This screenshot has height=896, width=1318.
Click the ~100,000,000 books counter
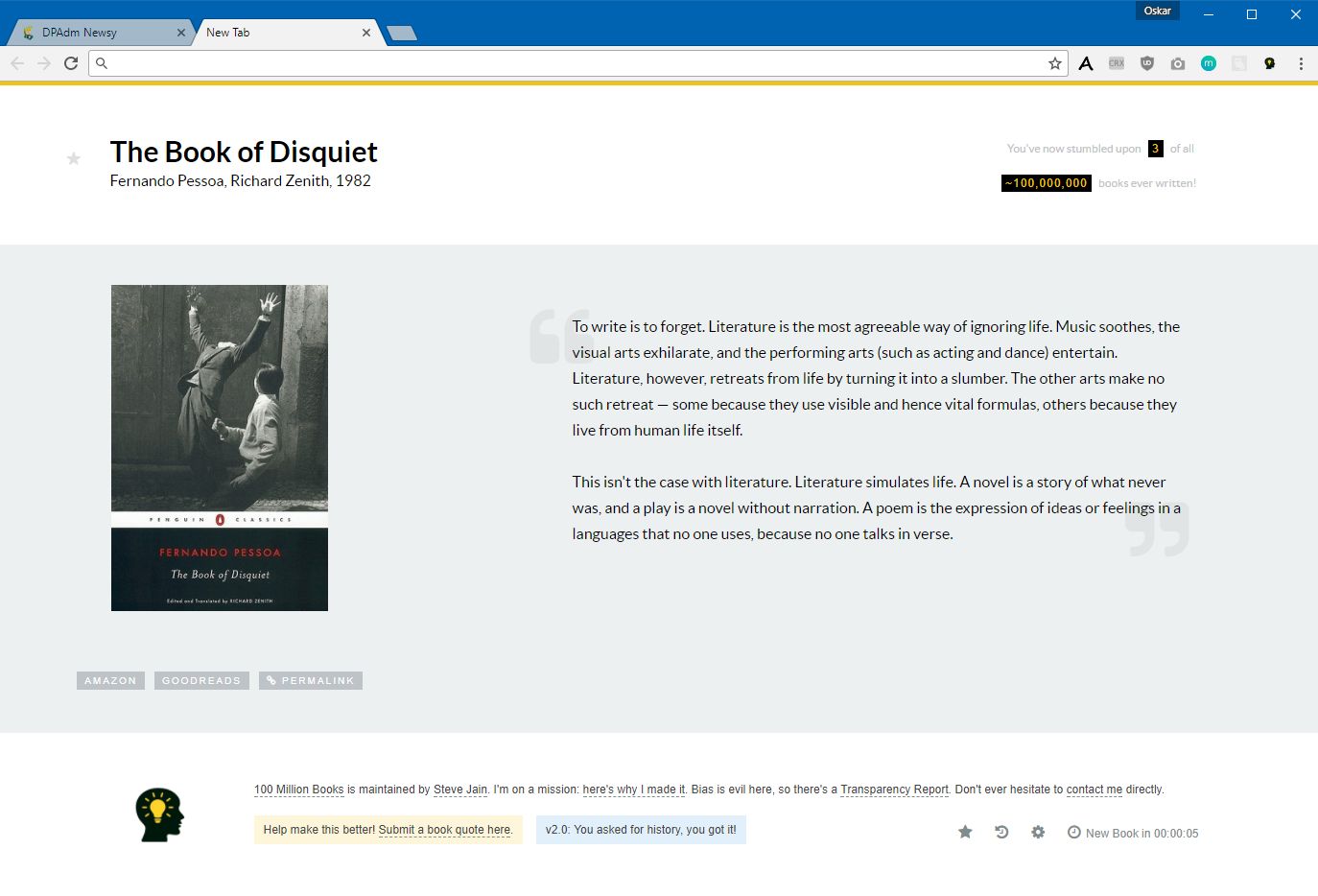(x=1047, y=183)
